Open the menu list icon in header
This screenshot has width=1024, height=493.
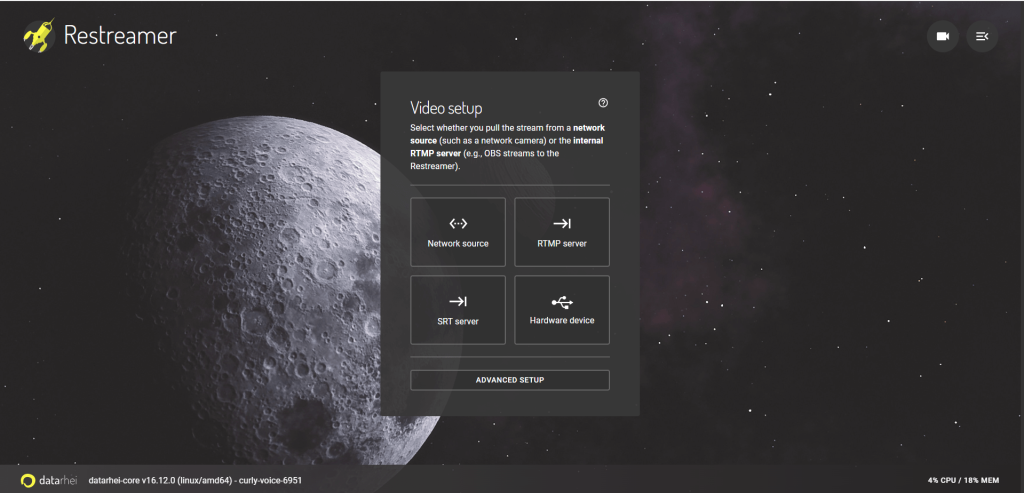pyautogui.click(x=982, y=37)
